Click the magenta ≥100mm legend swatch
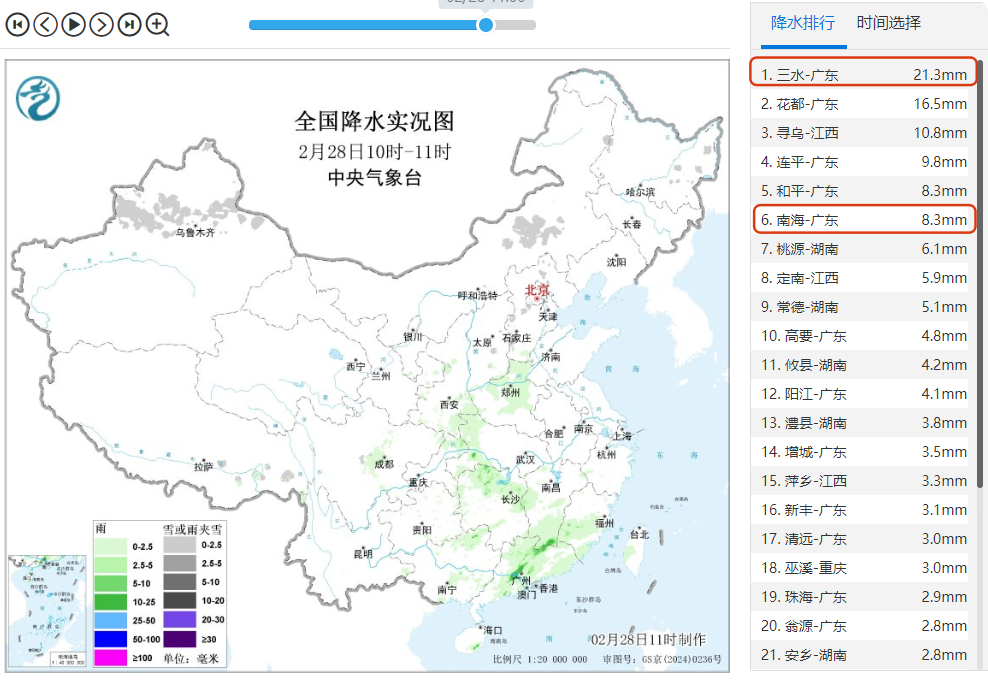The image size is (988, 682). pos(110,658)
